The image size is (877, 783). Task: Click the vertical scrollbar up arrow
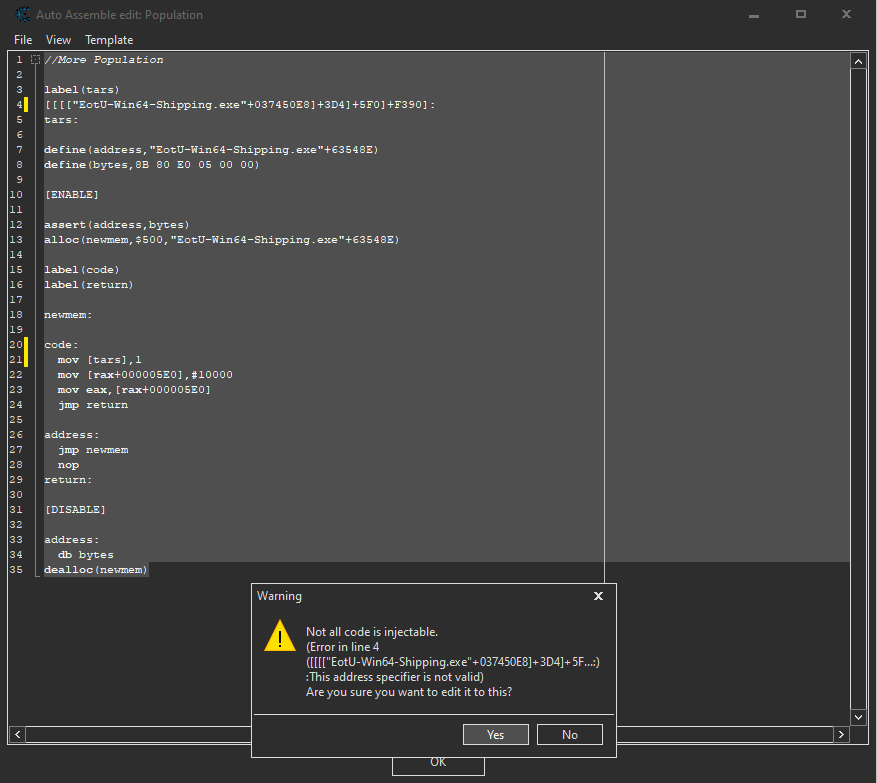[x=858, y=61]
